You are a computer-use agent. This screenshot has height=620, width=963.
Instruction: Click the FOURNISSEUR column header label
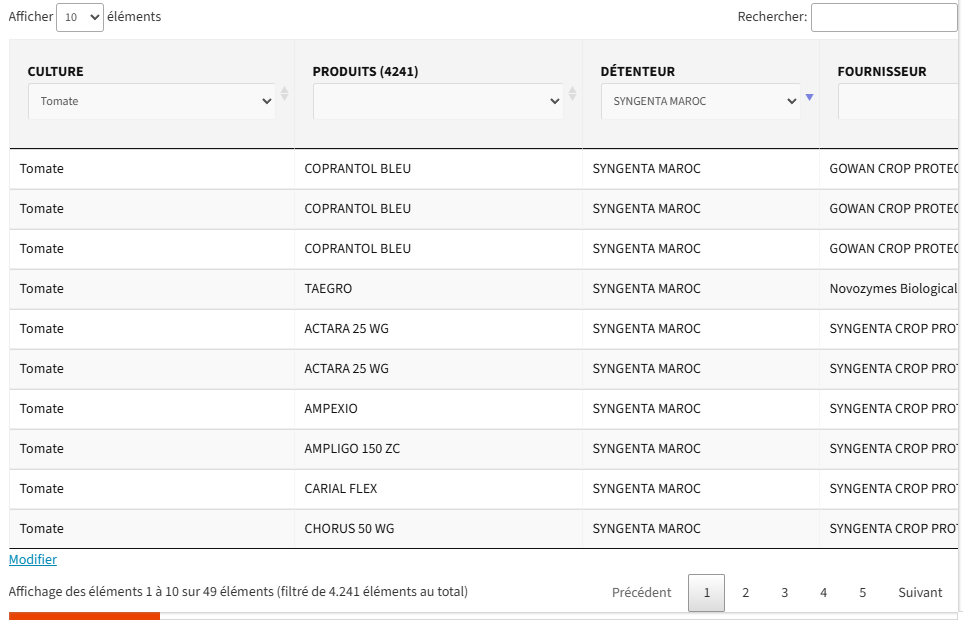pos(882,71)
